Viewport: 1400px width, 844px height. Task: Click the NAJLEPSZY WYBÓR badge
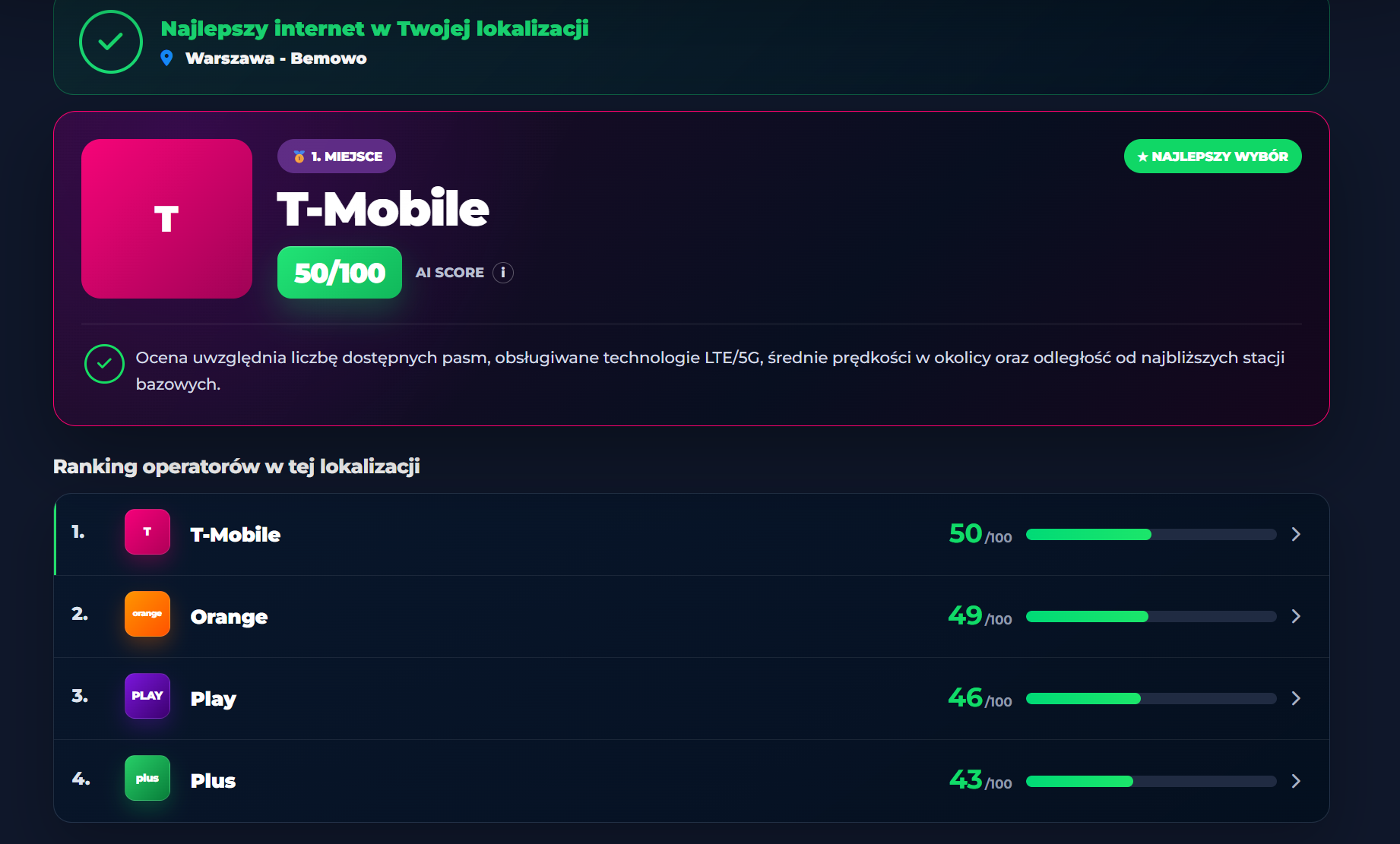pyautogui.click(x=1213, y=156)
